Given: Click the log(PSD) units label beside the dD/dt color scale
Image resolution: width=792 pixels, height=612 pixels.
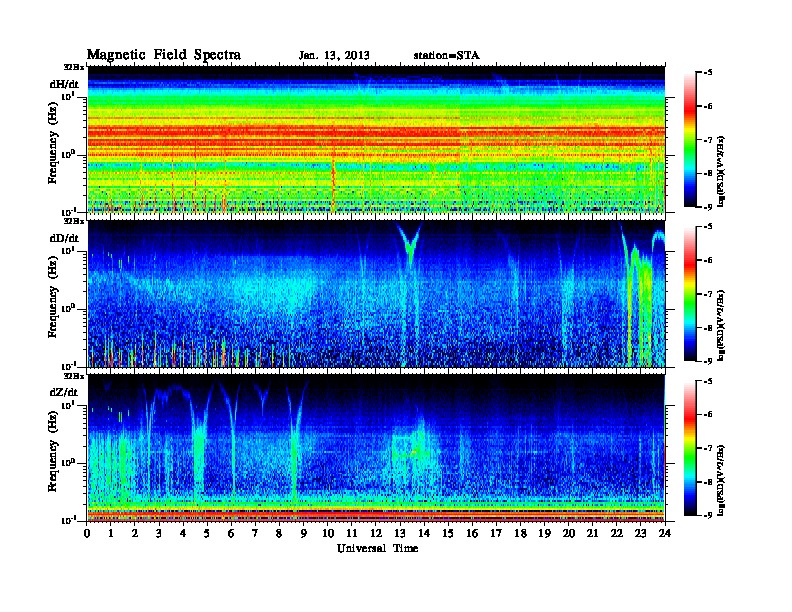Looking at the screenshot, I should 722,325.
